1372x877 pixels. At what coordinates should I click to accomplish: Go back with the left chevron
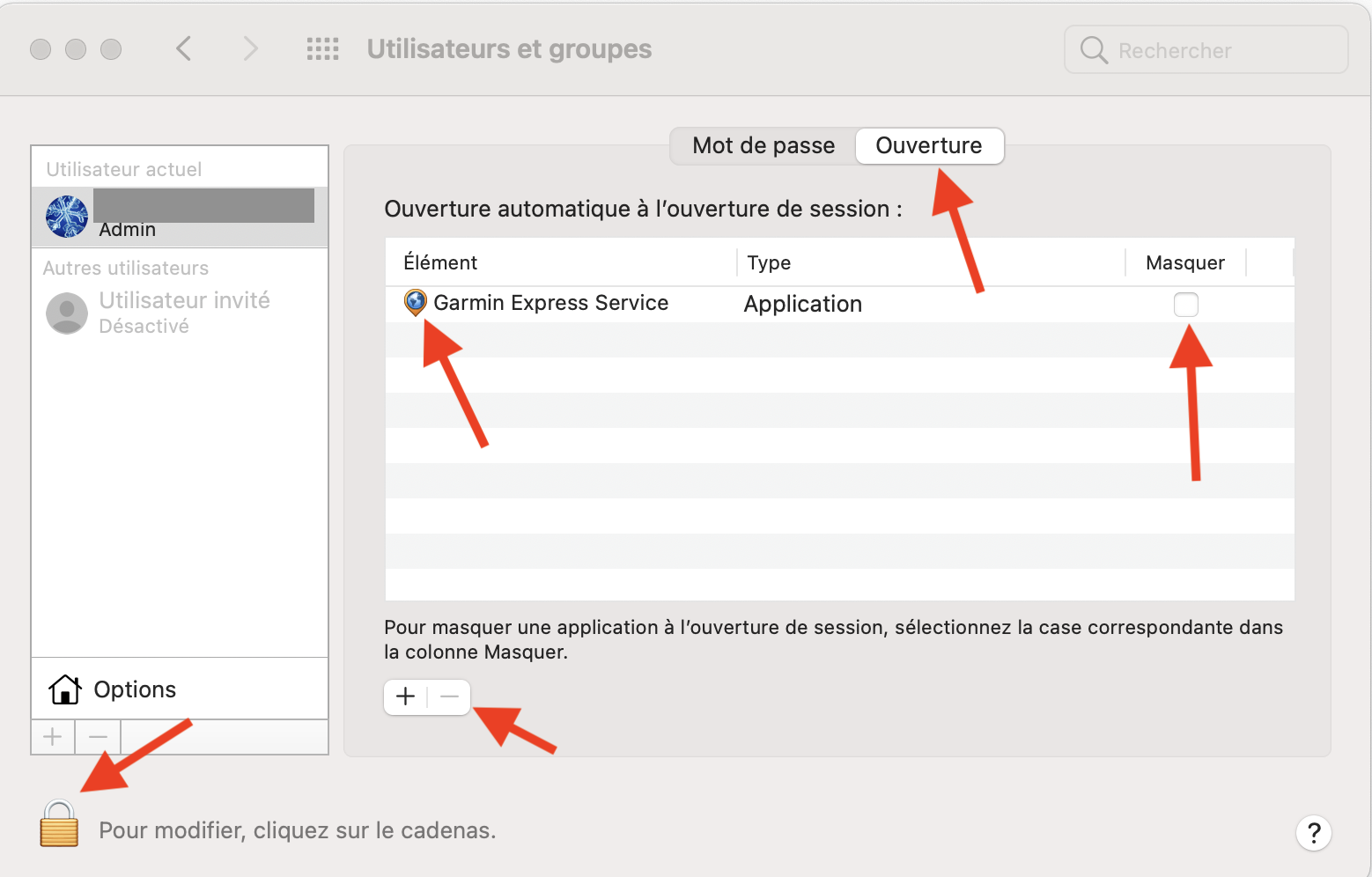click(x=183, y=48)
